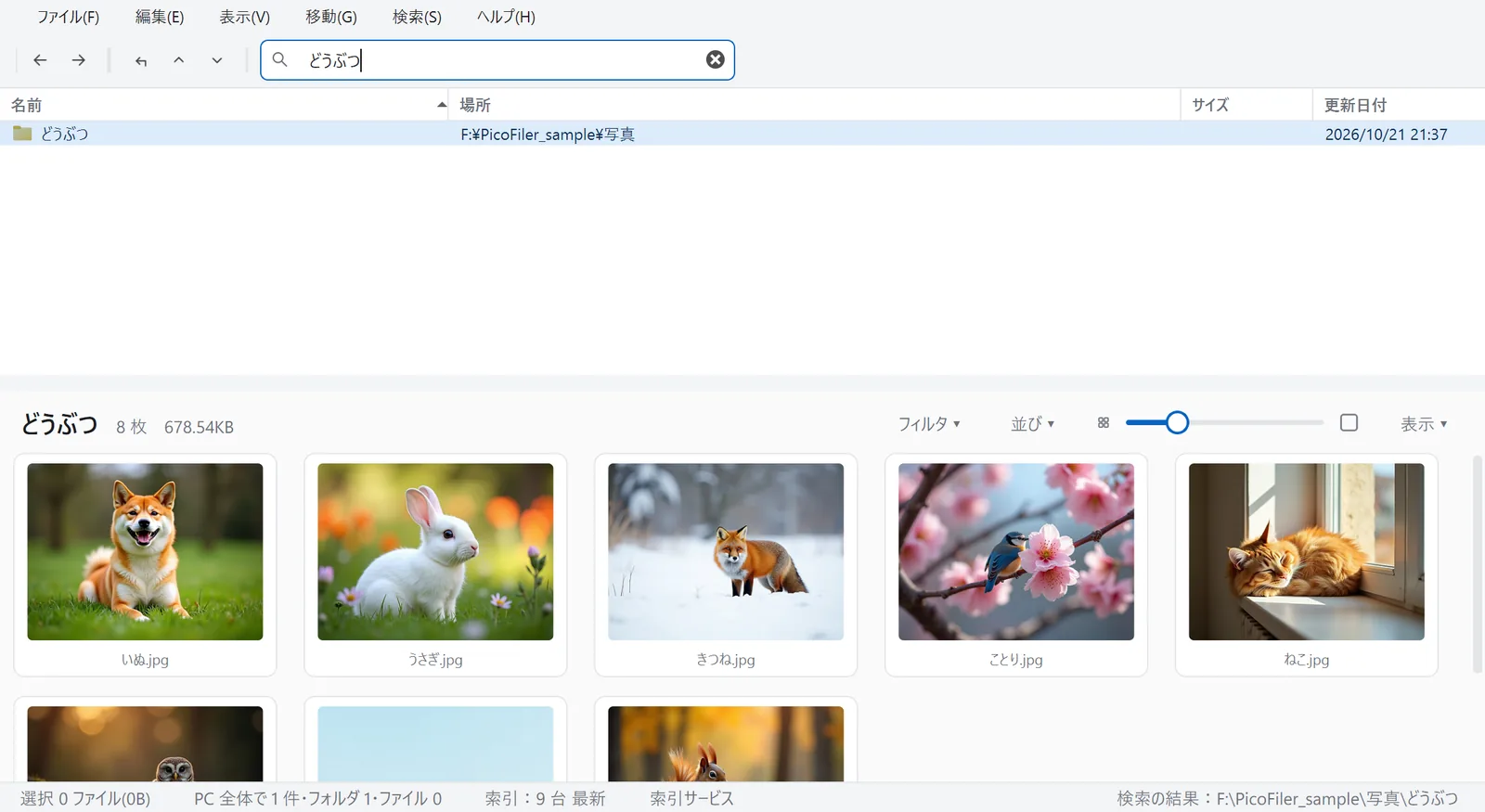
Task: Click the 678.54KB total size text
Action: (199, 427)
